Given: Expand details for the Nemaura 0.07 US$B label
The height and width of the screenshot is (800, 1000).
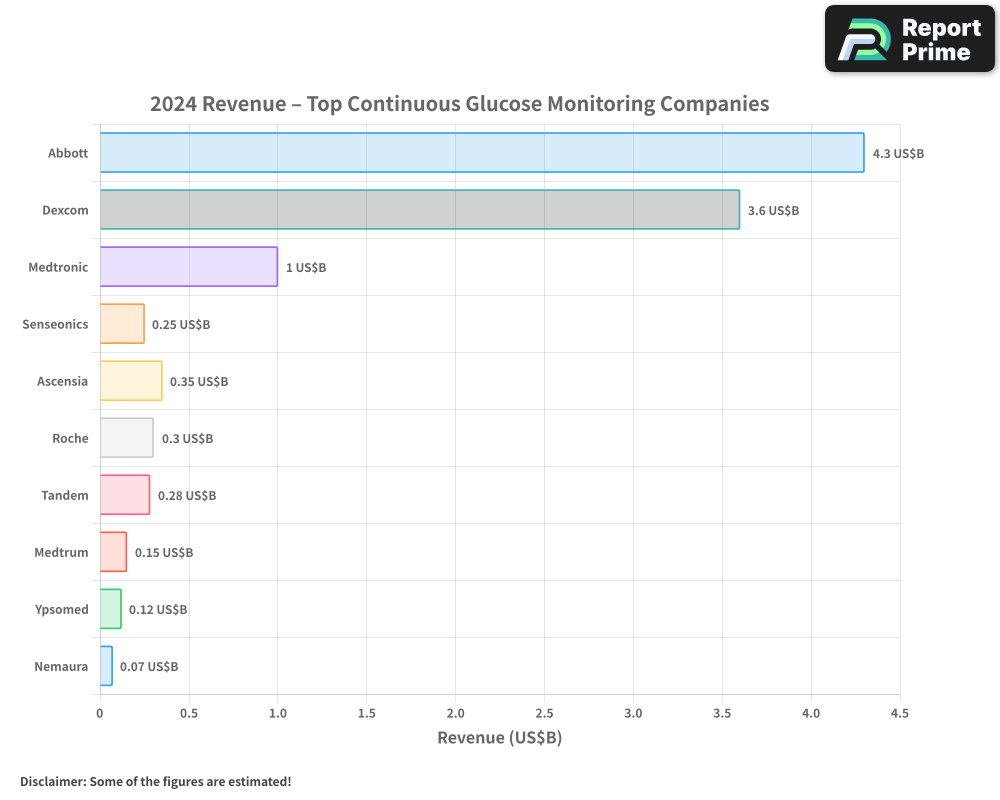Looking at the screenshot, I should 147,666.
